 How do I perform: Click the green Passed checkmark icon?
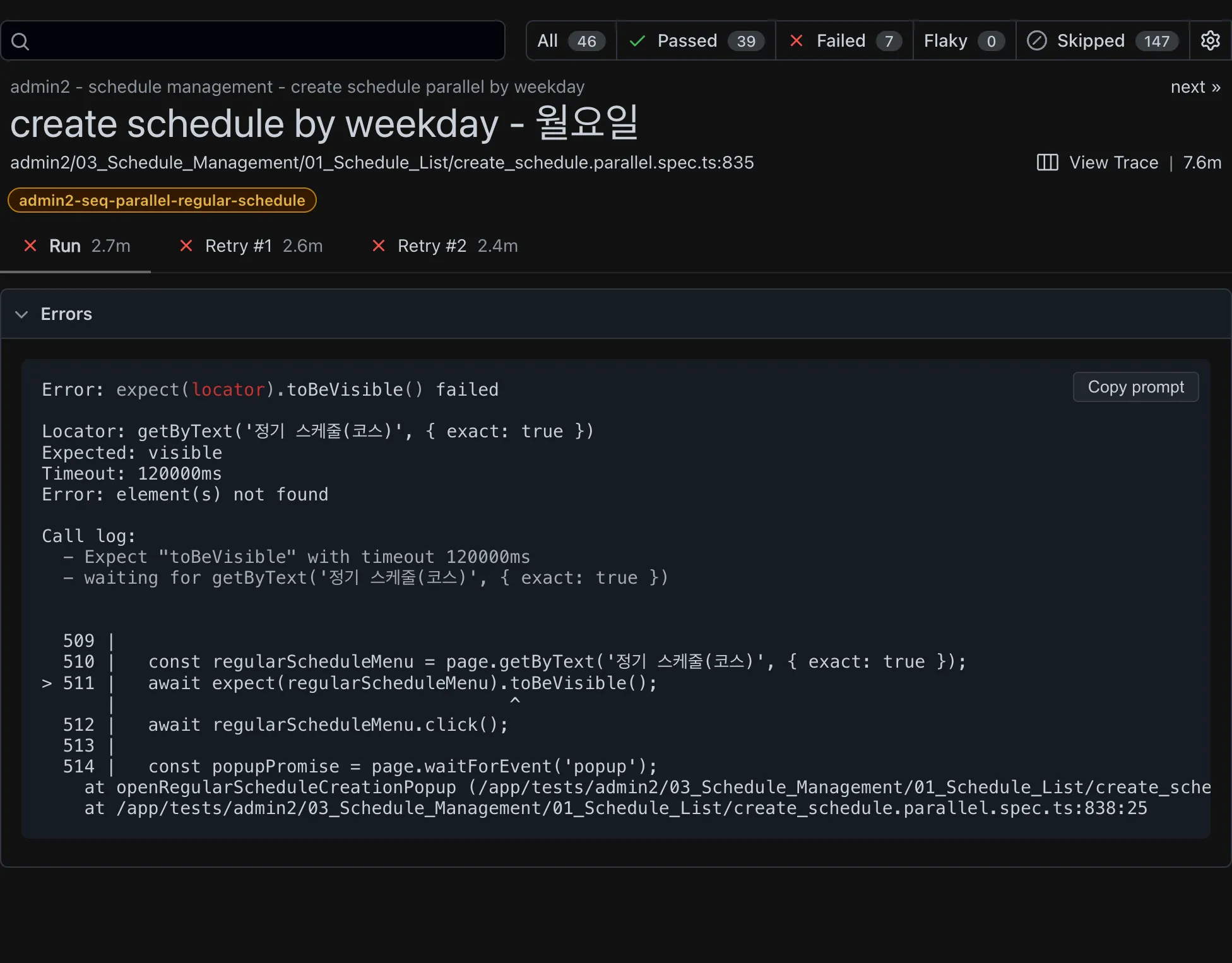pyautogui.click(x=637, y=41)
